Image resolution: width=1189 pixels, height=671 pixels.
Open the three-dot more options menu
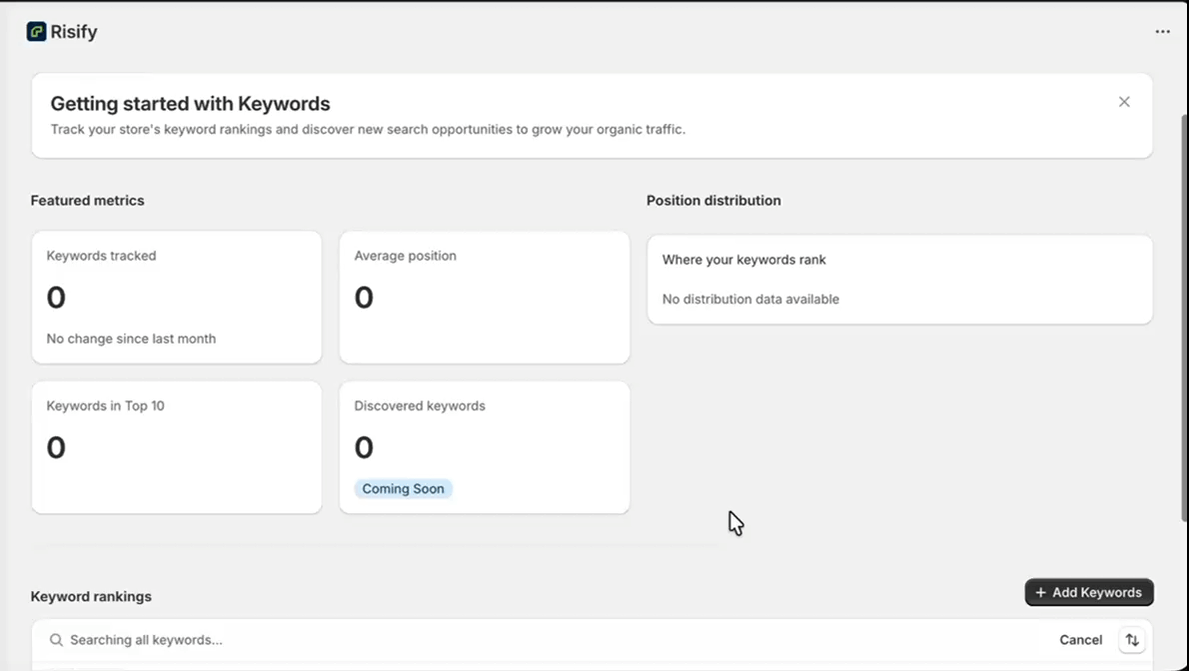[1162, 32]
